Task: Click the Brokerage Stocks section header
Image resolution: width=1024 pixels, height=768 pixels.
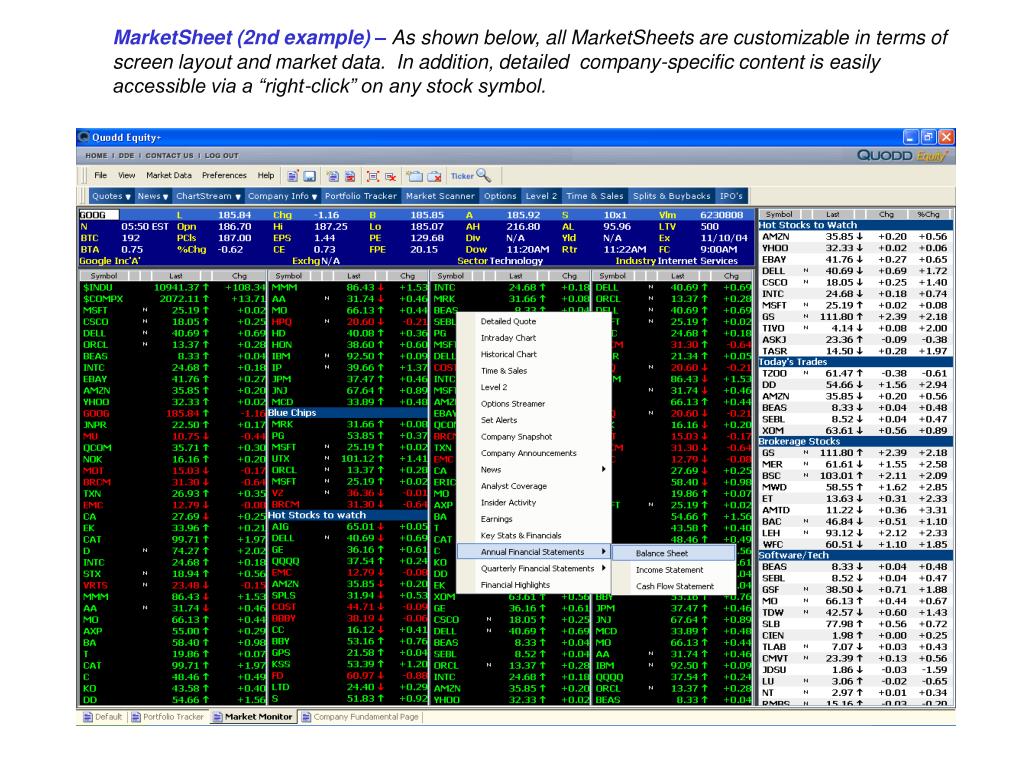Action: click(855, 441)
